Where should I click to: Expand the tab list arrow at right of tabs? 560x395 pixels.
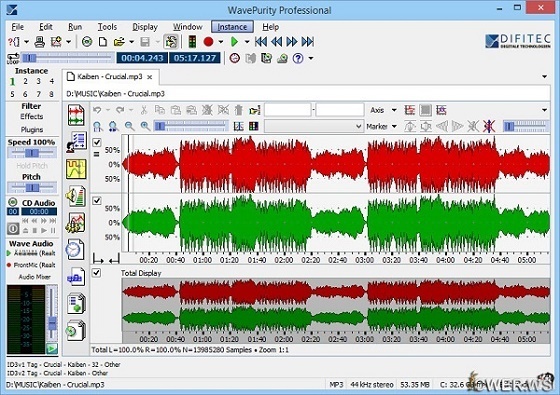tap(544, 76)
